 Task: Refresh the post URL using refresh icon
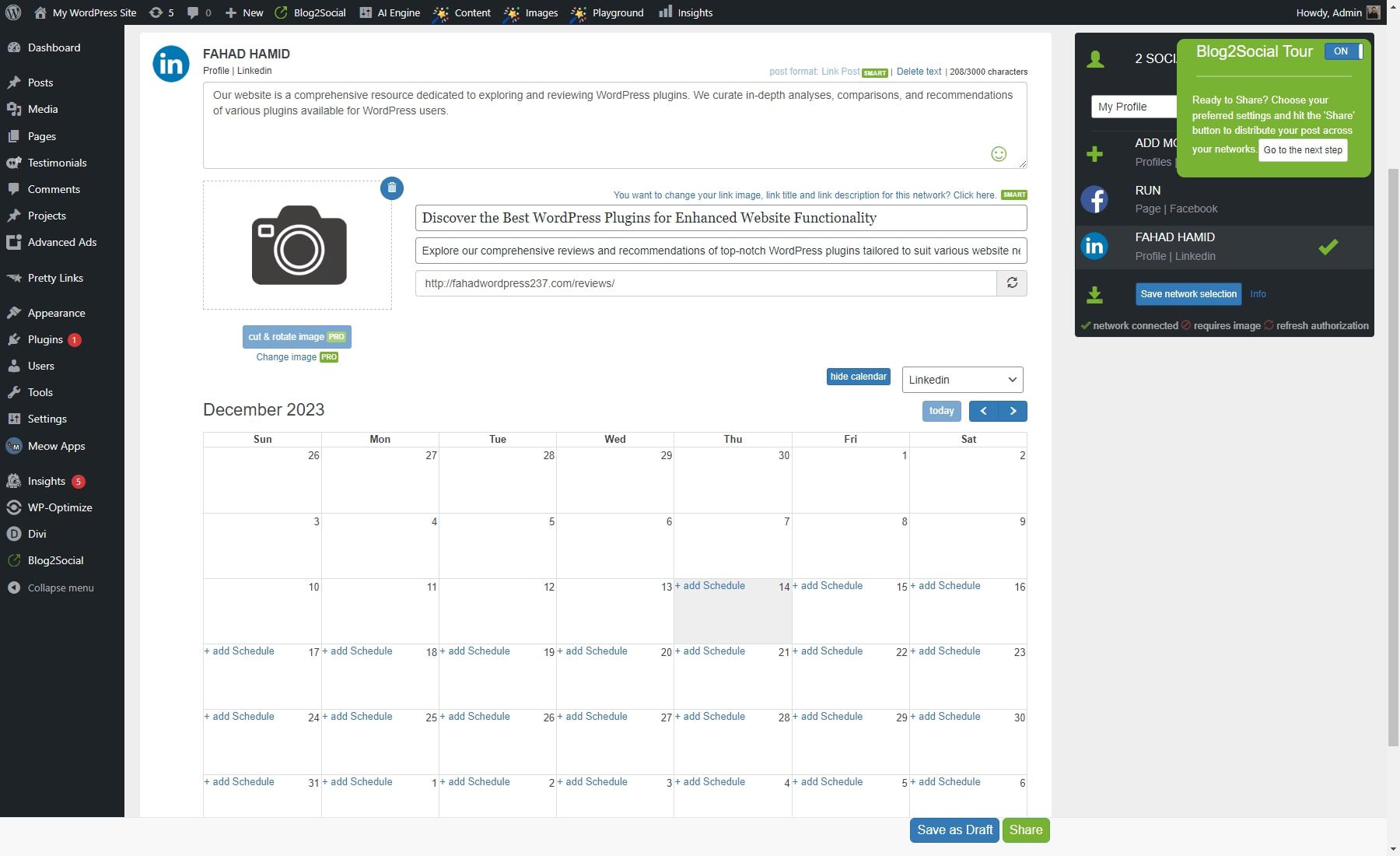(1012, 282)
